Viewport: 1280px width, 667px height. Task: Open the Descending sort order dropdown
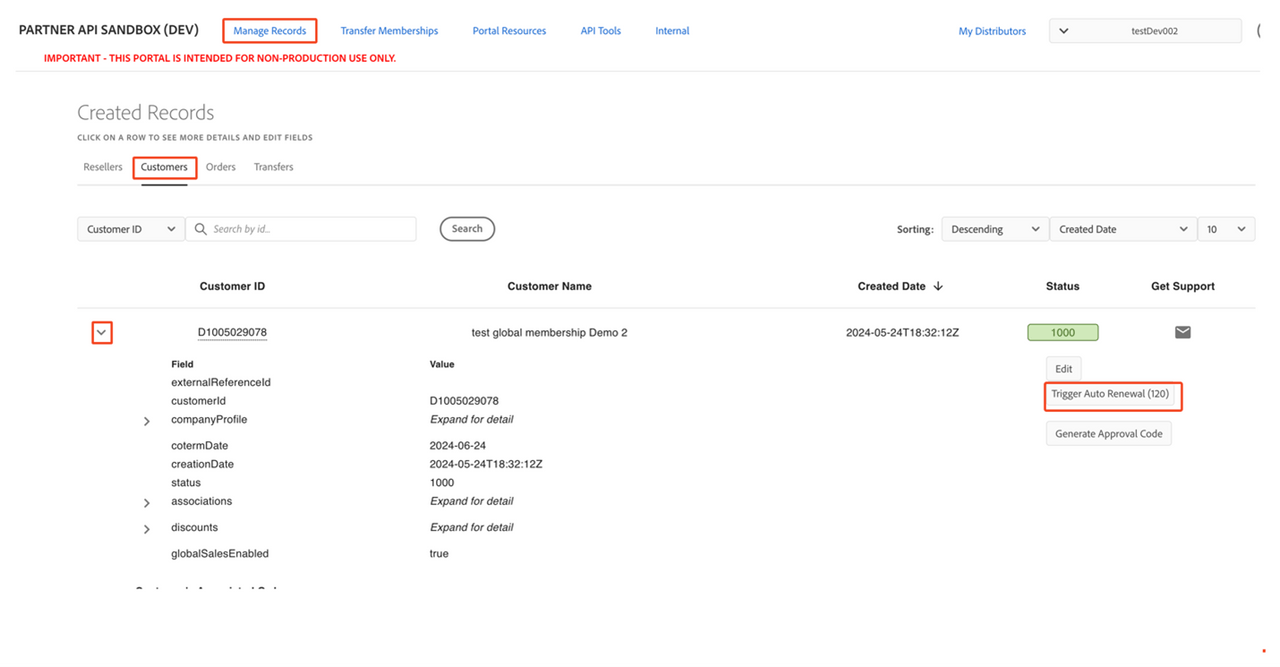(994, 229)
